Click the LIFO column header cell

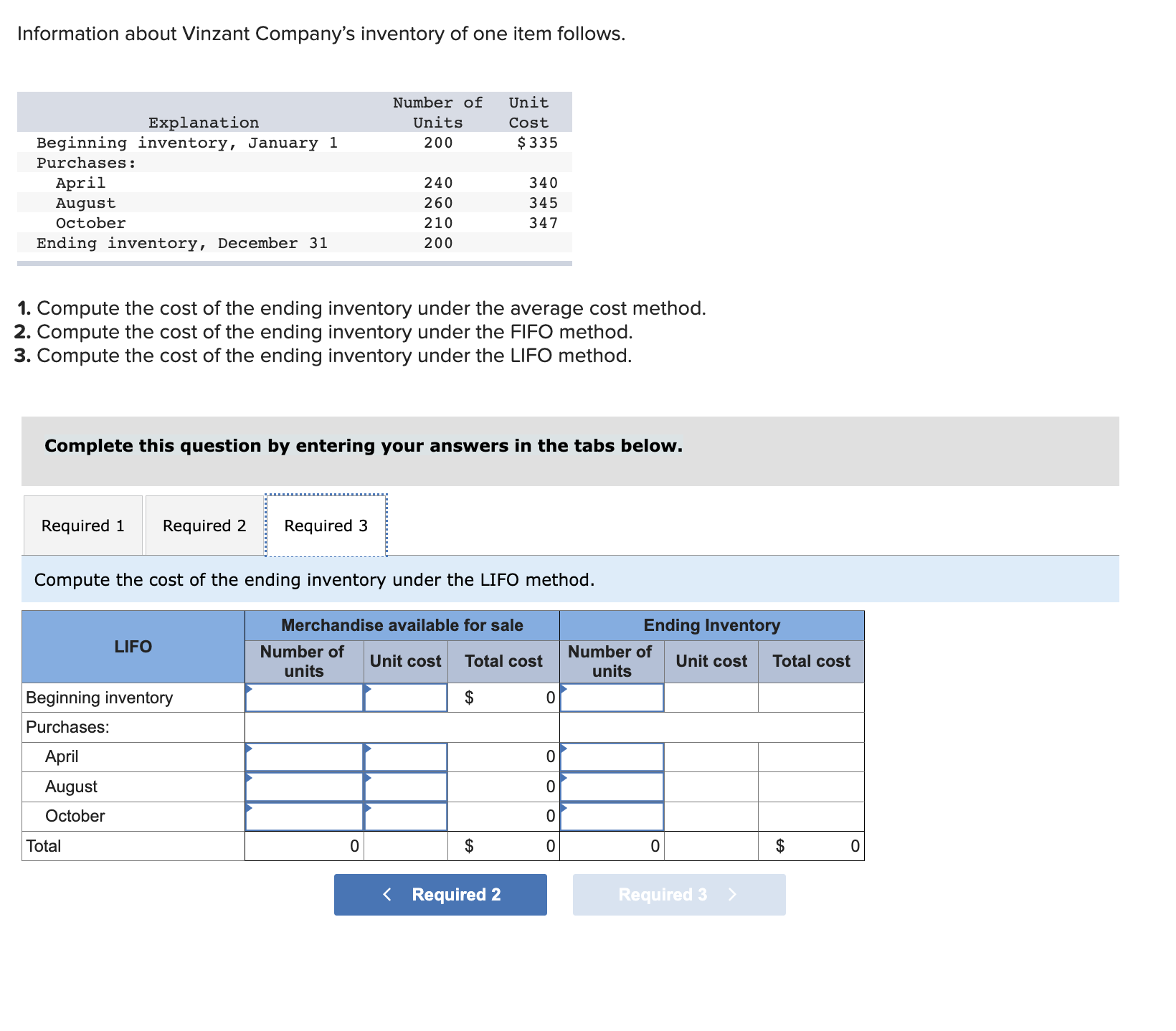click(x=133, y=647)
